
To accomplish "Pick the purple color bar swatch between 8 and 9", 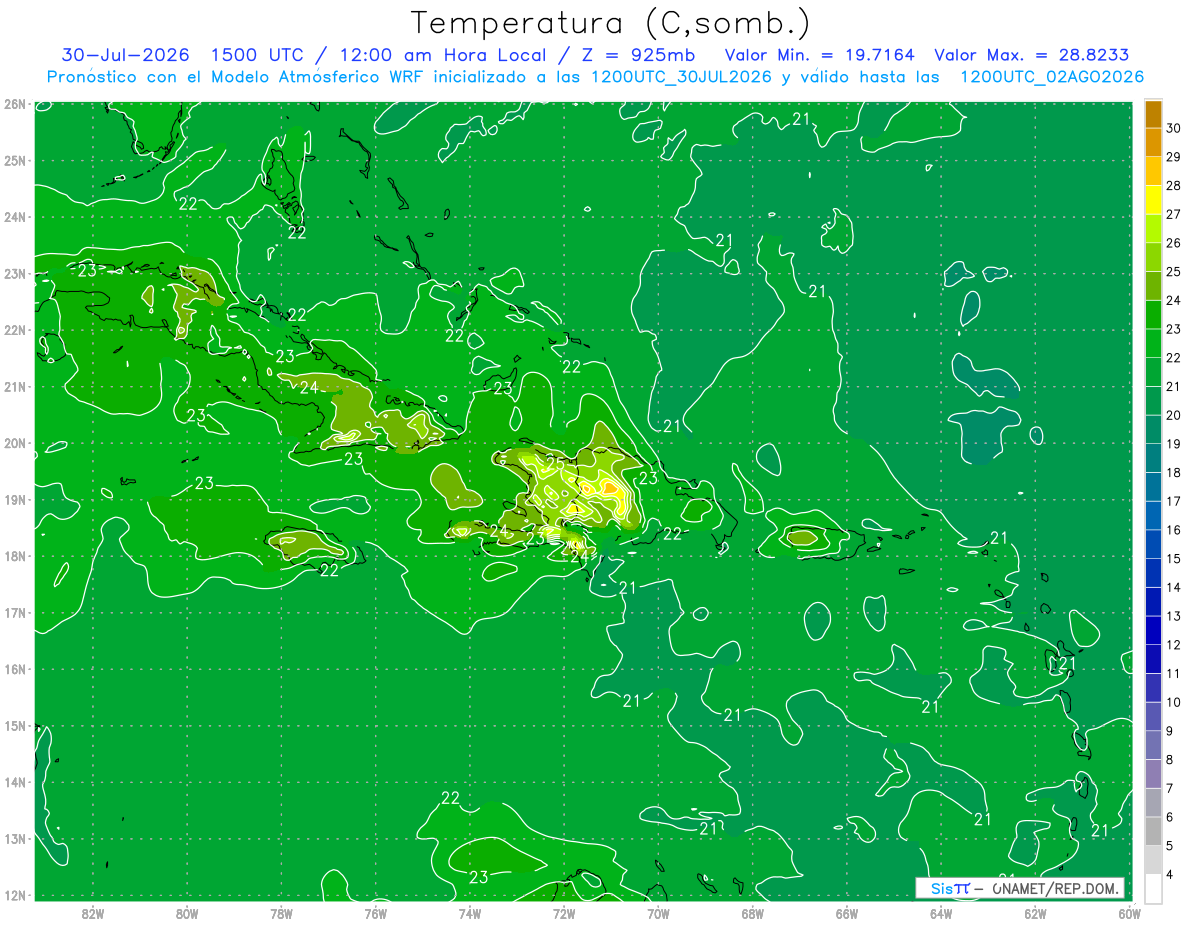I will [1153, 745].
